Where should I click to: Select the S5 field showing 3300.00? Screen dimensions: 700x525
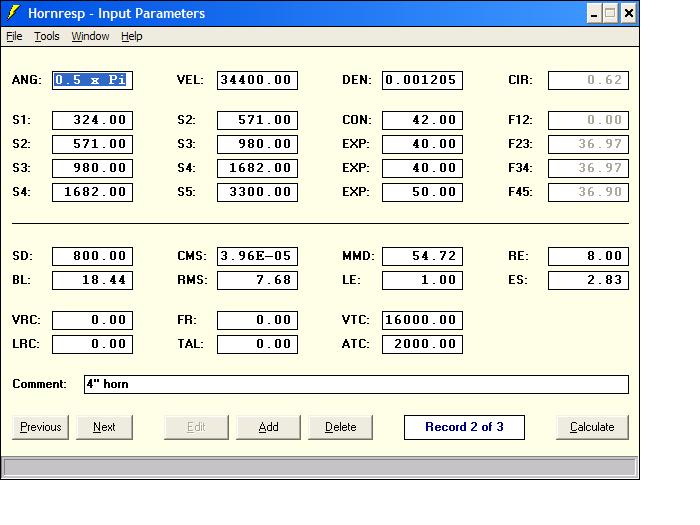click(x=257, y=192)
